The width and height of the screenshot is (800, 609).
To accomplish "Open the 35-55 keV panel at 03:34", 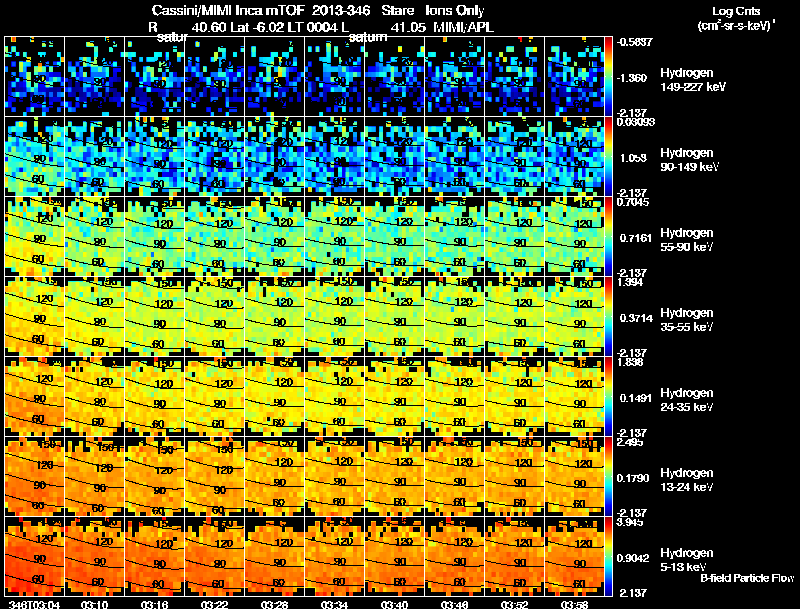I will click(x=335, y=316).
